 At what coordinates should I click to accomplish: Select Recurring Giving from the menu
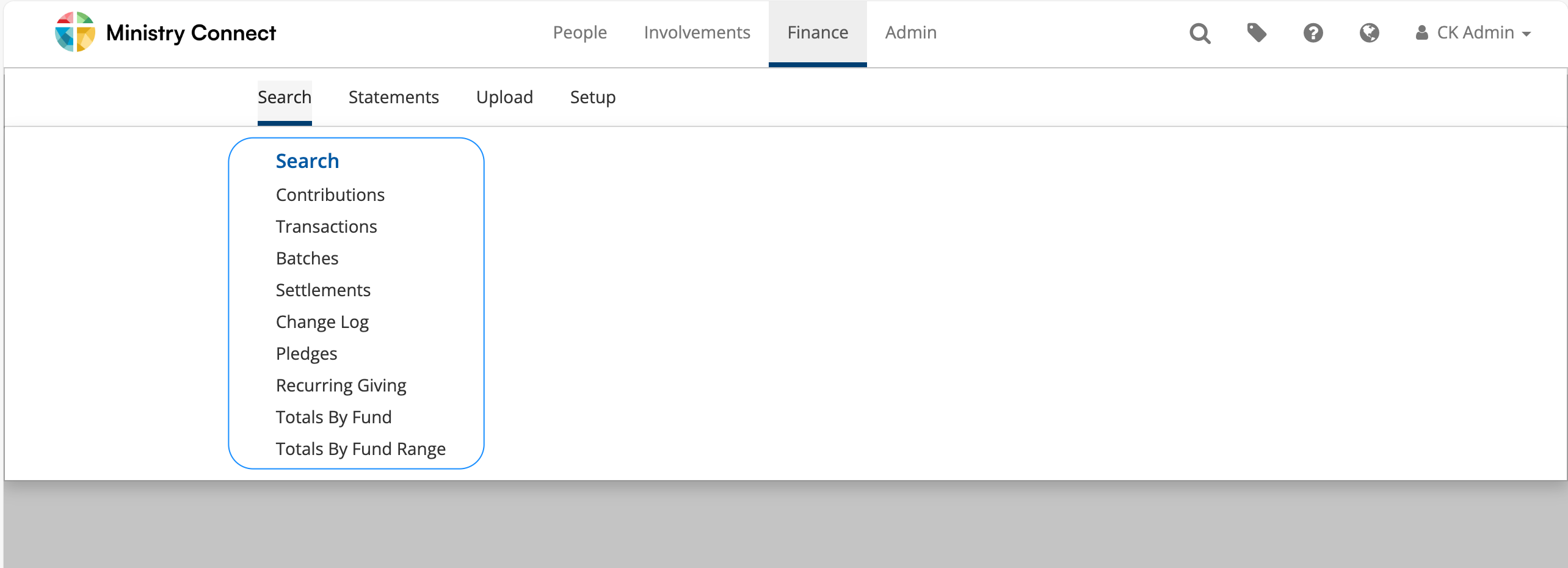341,385
